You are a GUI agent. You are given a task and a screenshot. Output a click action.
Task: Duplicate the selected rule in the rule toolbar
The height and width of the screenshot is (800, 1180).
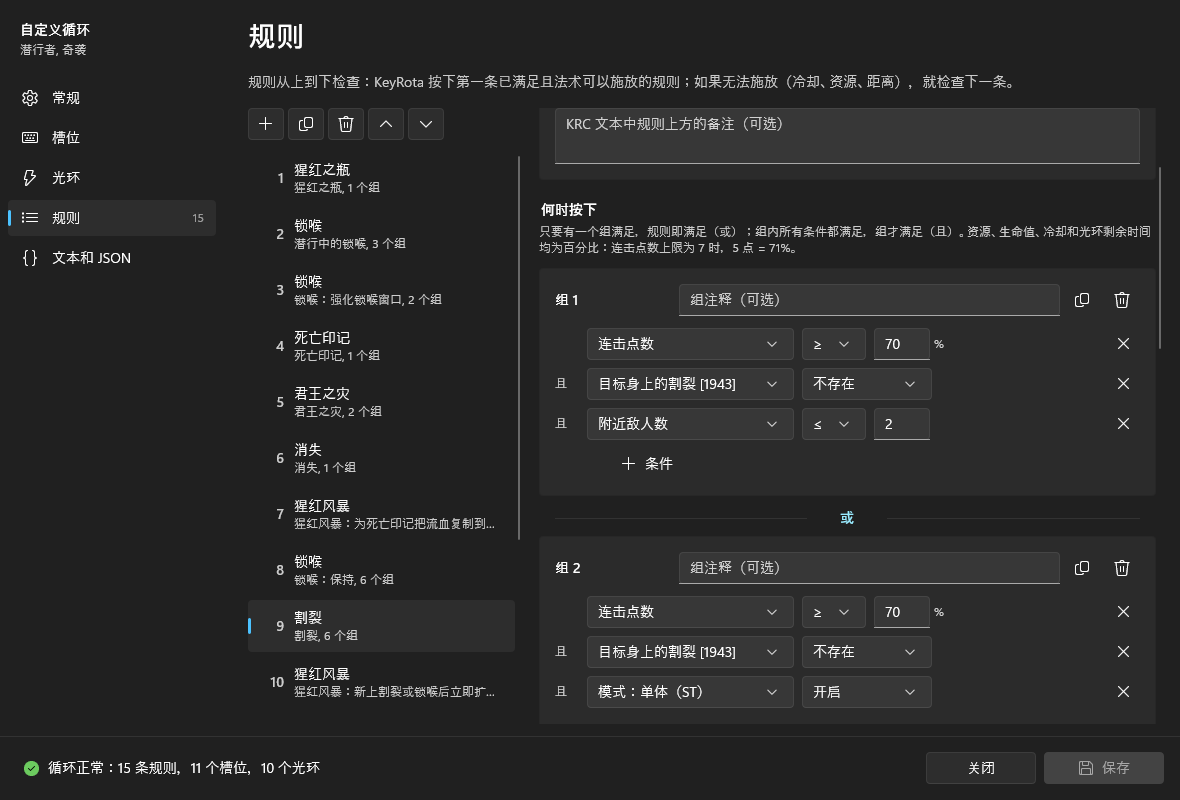(x=306, y=124)
